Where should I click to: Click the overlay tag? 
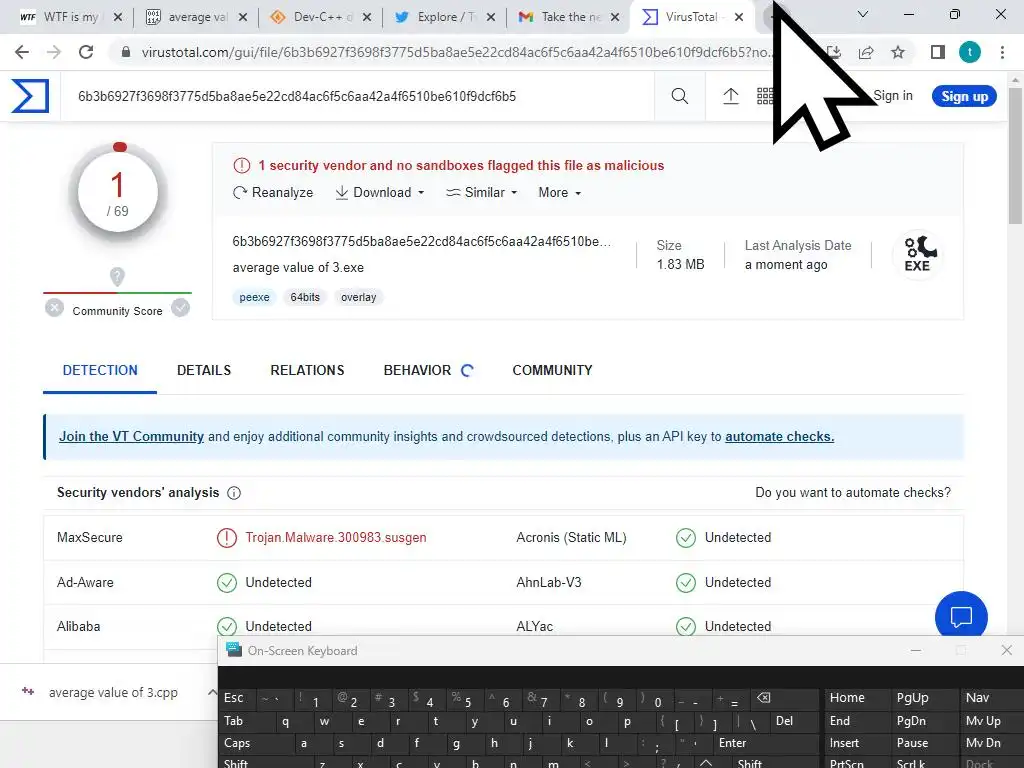pyautogui.click(x=359, y=297)
